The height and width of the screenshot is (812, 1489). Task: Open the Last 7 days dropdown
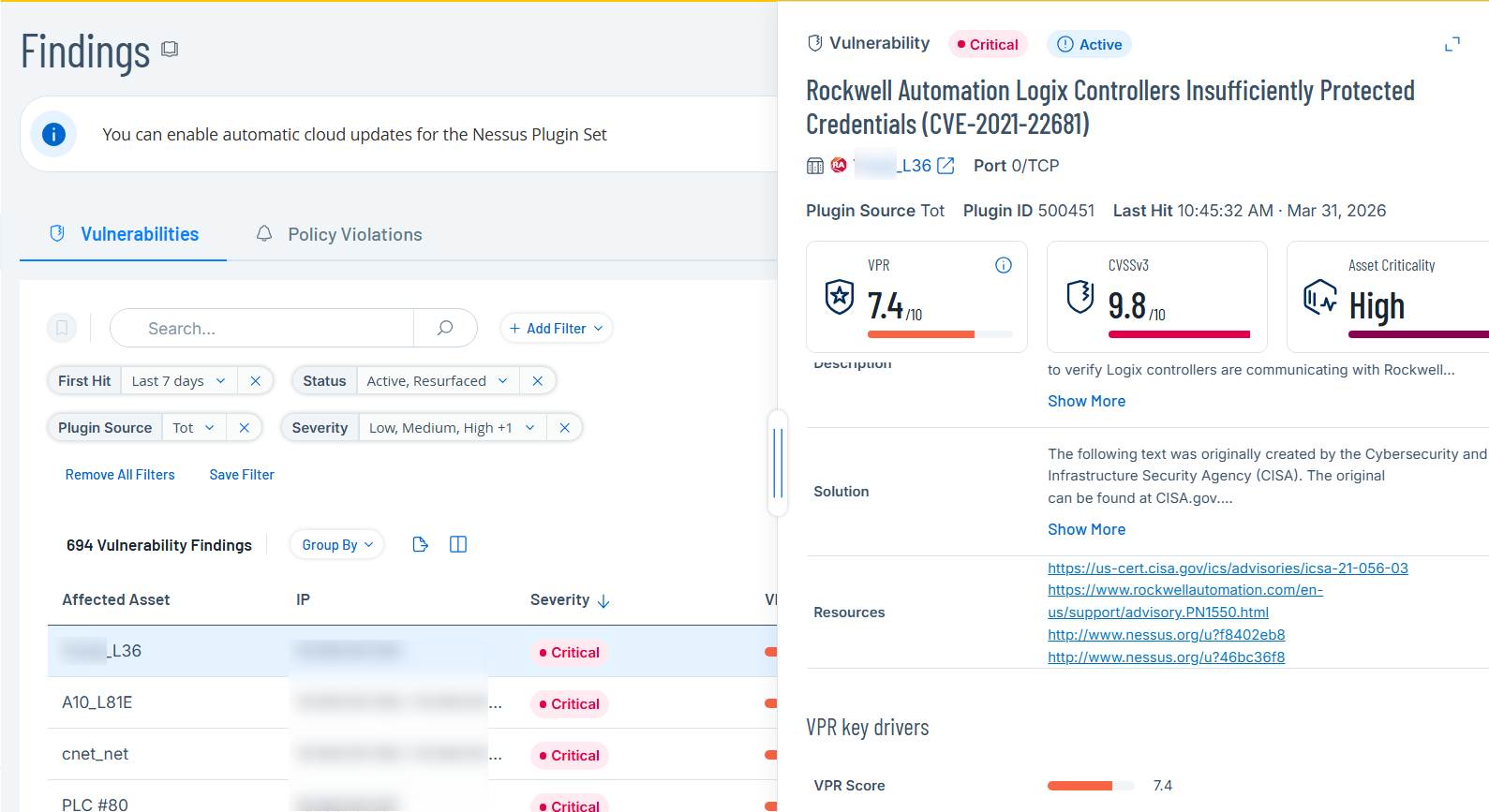[178, 381]
